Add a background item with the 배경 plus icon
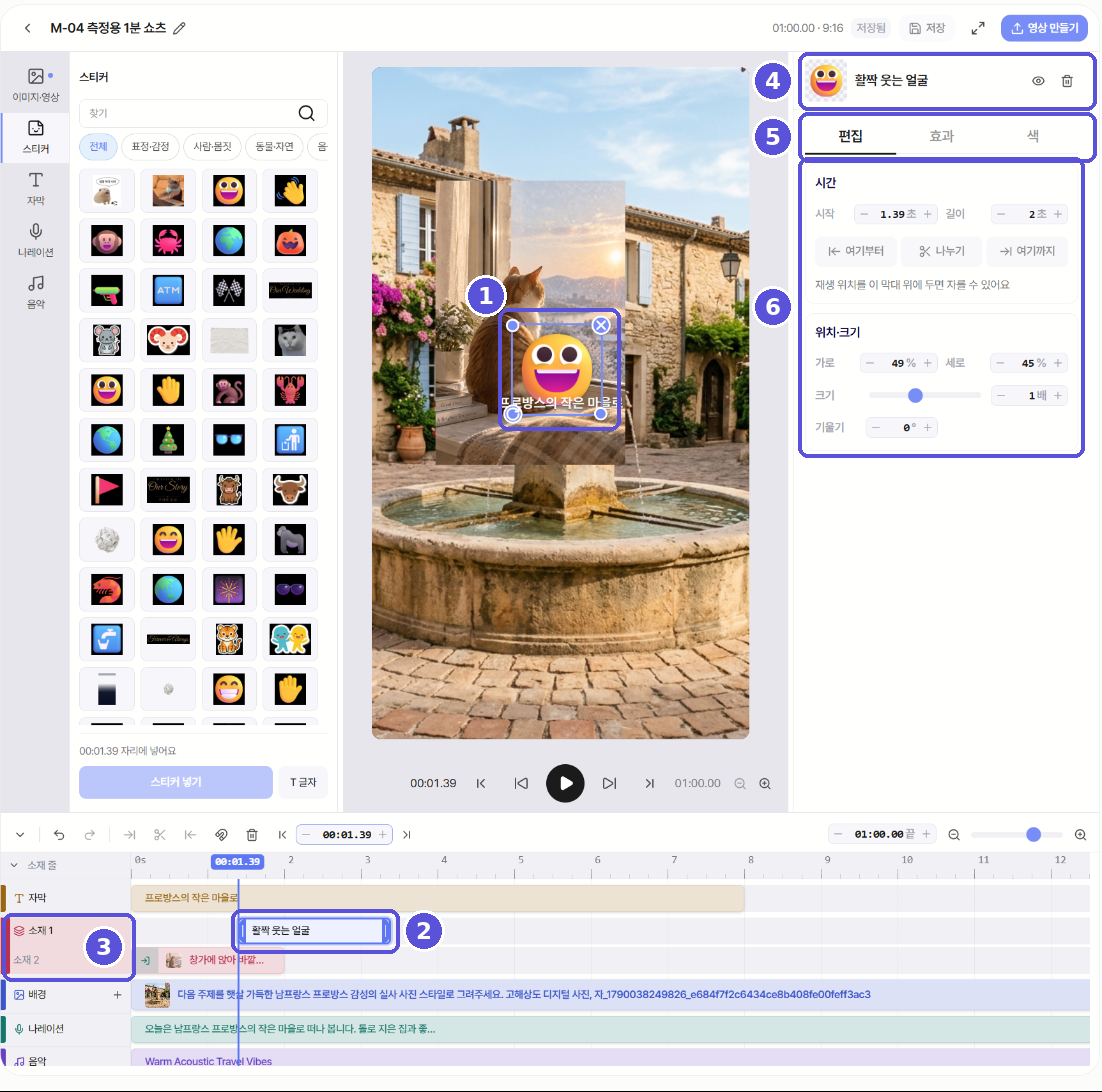Screen dimensions: 1102x1092 117,994
